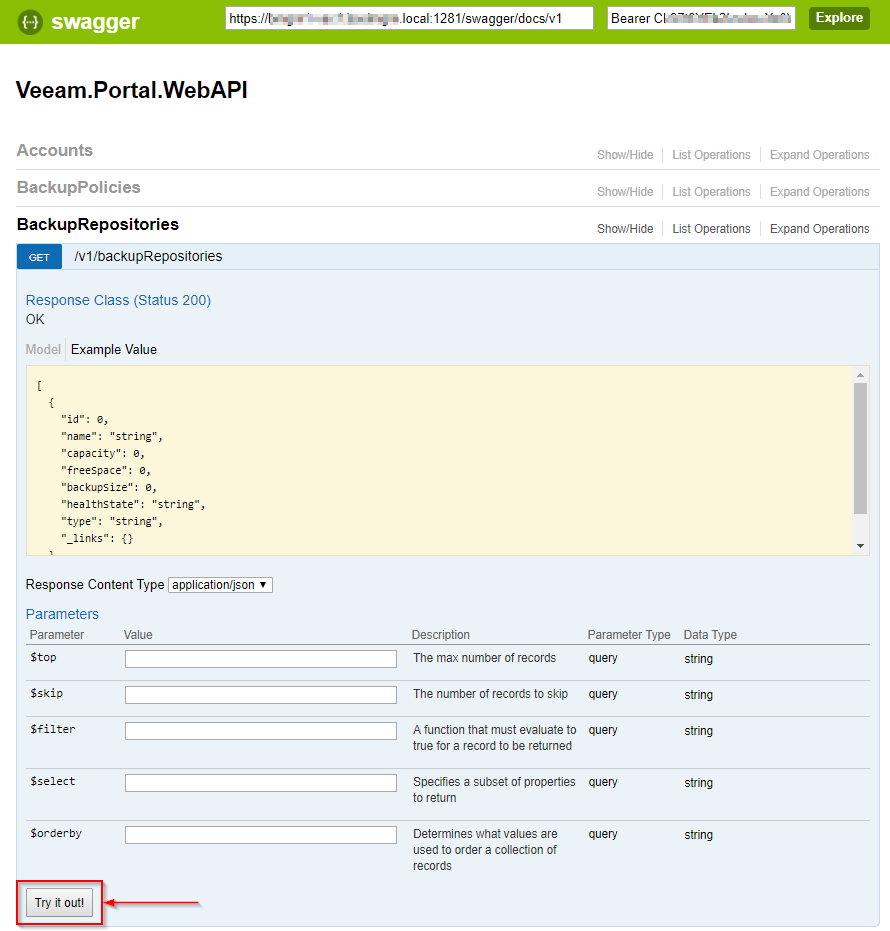Click the Data Type column header
The width and height of the screenshot is (890, 931).
tap(710, 635)
